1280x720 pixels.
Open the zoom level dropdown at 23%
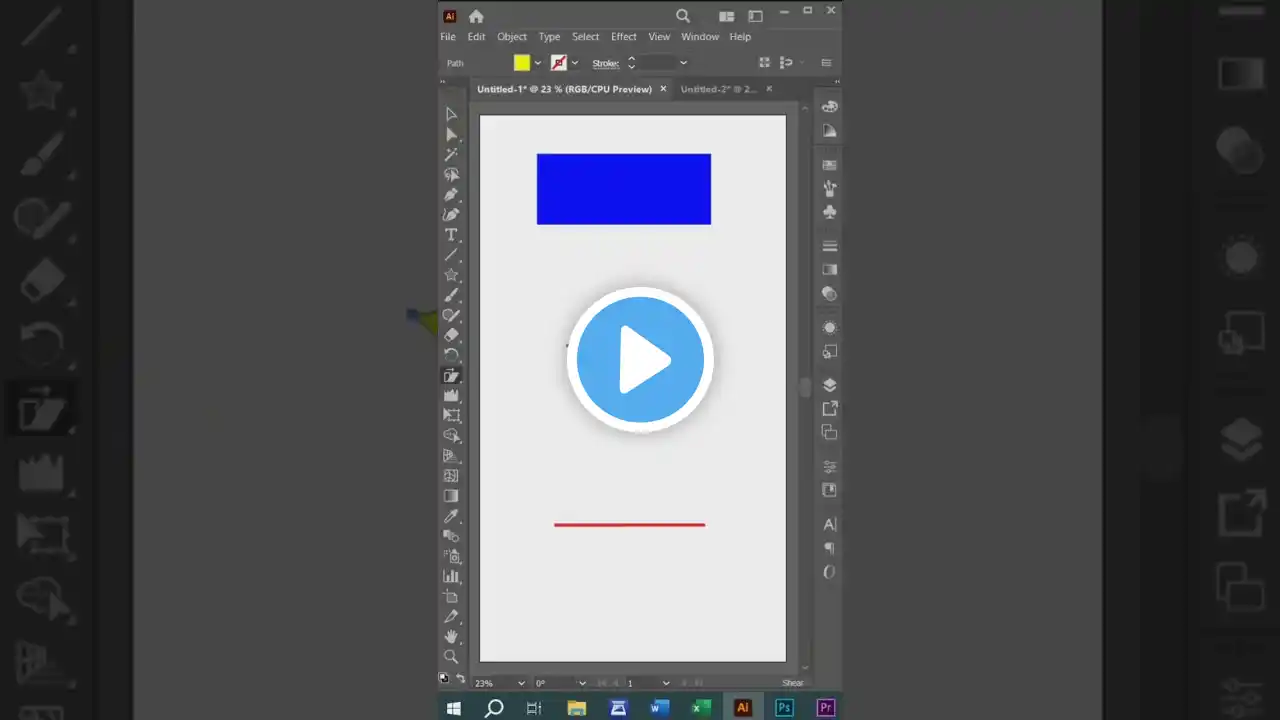(x=521, y=683)
